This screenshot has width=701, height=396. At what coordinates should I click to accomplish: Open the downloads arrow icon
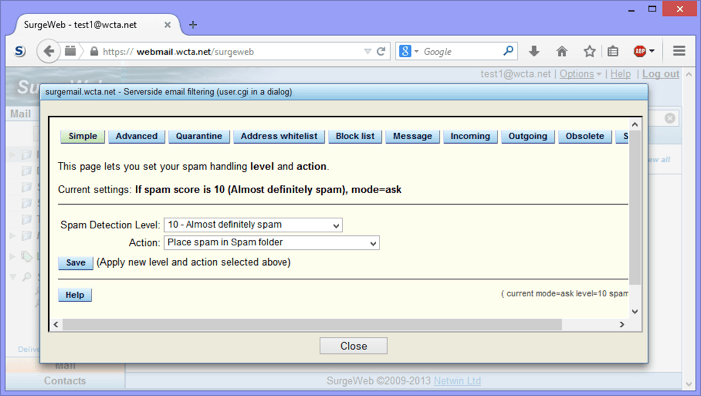click(x=534, y=51)
